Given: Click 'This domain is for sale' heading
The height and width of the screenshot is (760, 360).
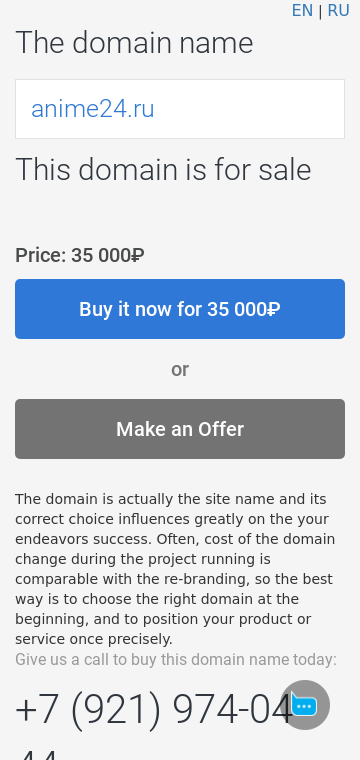Looking at the screenshot, I should pyautogui.click(x=163, y=169).
